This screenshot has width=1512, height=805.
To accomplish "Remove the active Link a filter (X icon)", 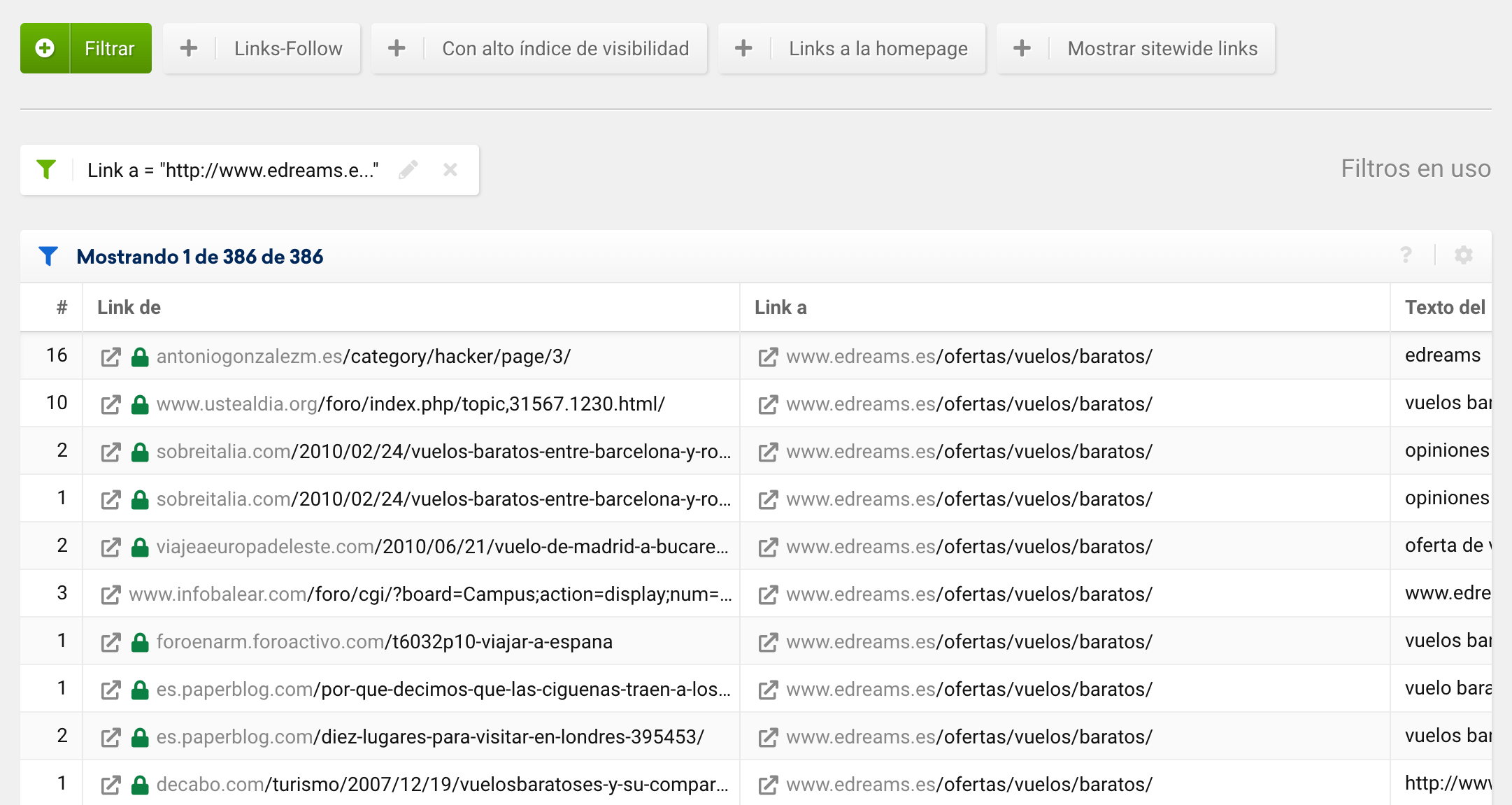I will [450, 170].
